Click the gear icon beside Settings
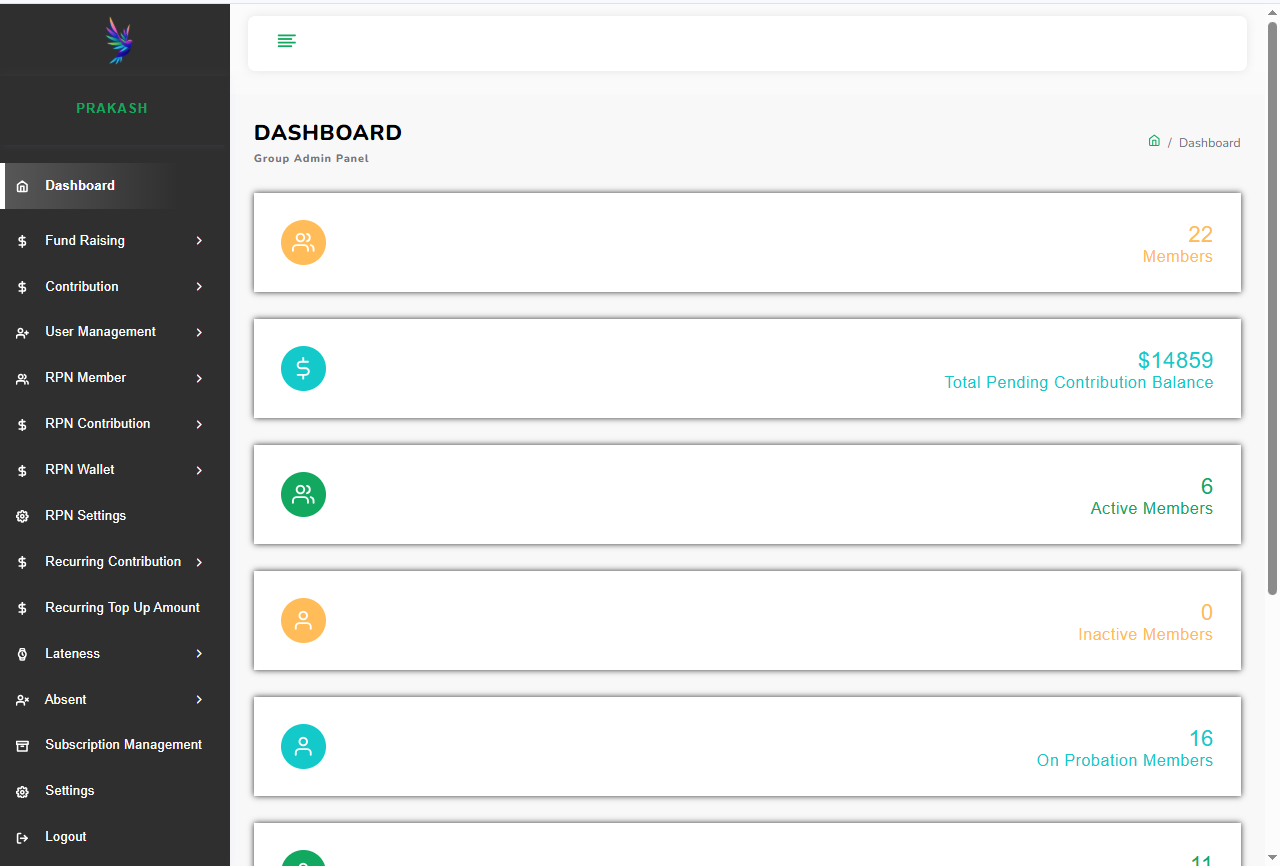Viewport: 1280px width, 866px height. pyautogui.click(x=22, y=792)
